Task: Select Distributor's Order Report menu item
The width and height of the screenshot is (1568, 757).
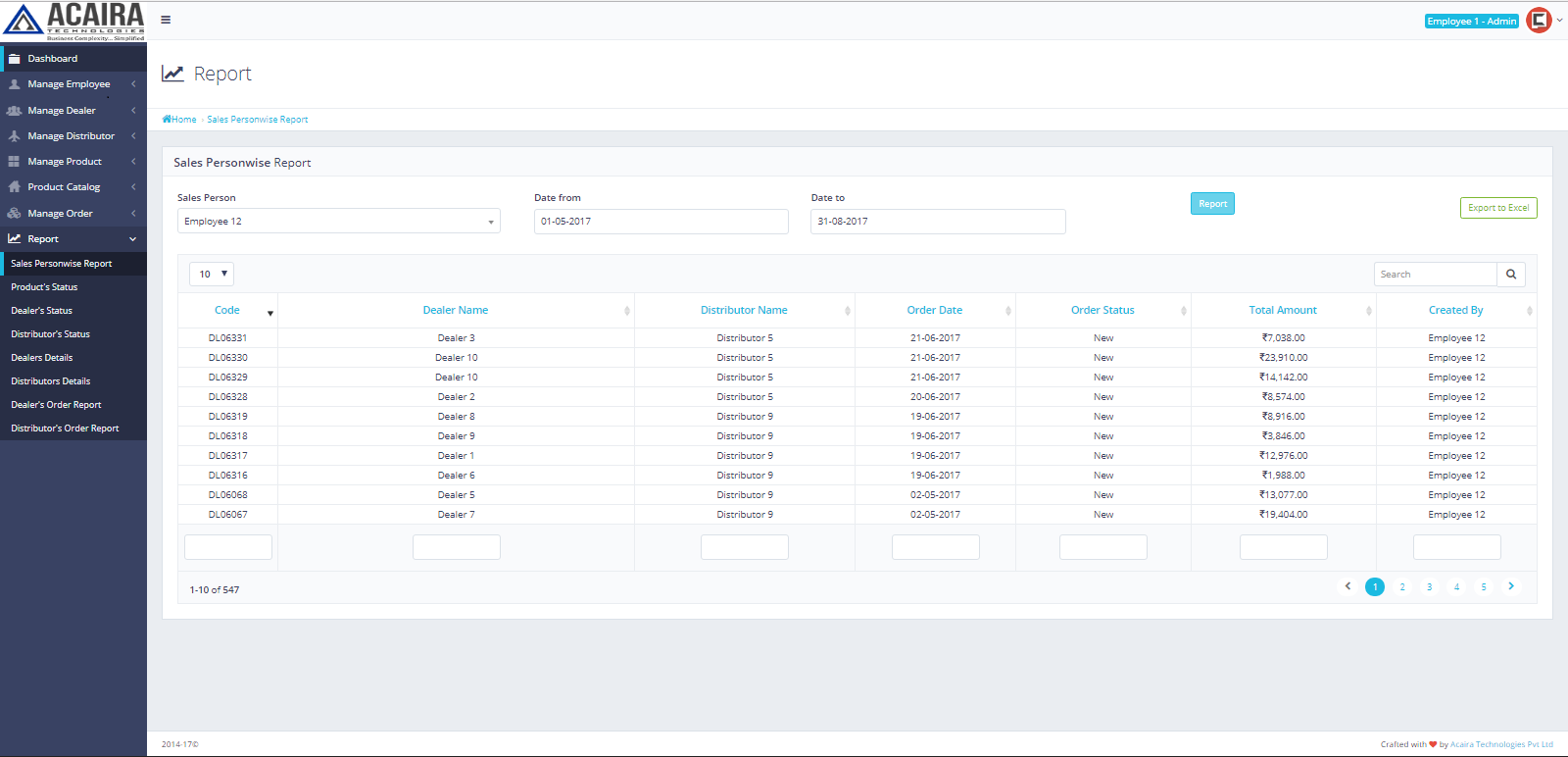Action: pyautogui.click(x=65, y=429)
